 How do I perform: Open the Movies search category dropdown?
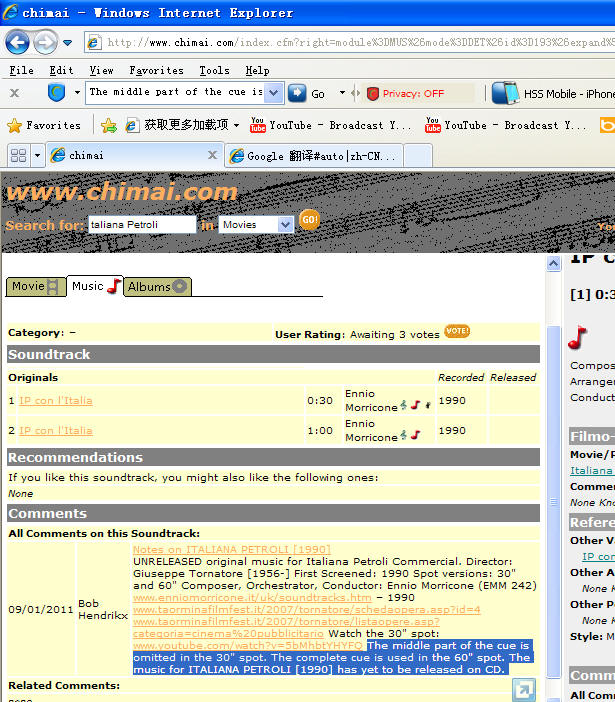pos(256,225)
